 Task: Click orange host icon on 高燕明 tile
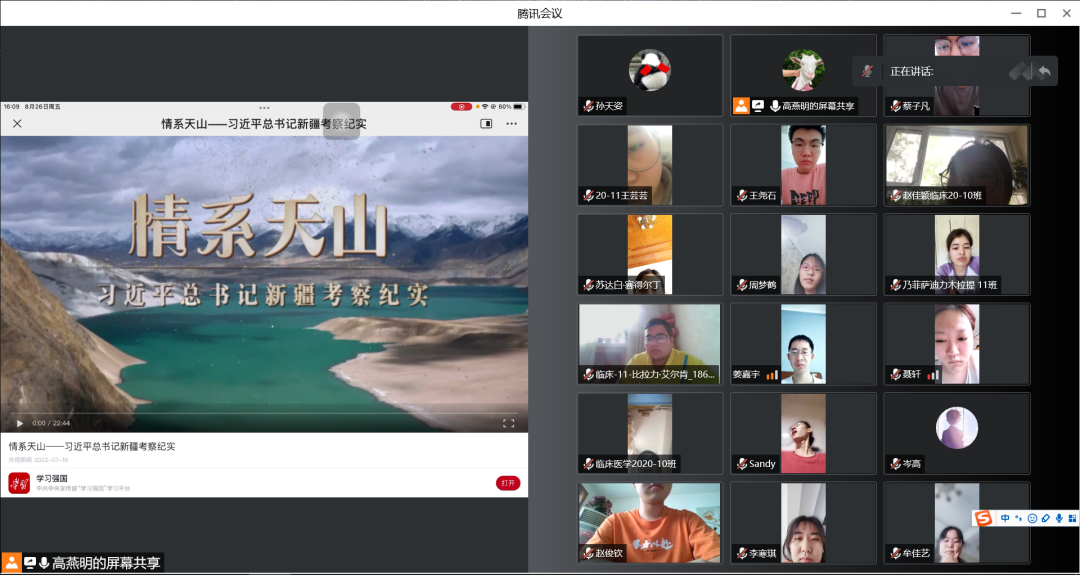click(741, 105)
